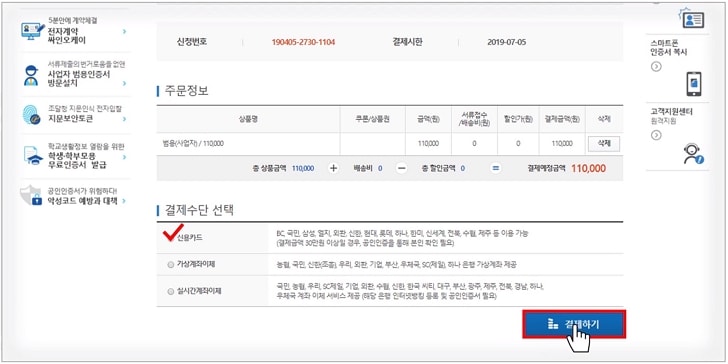
Task: Expand the 지문보안토큰 chevron
Action: click(x=124, y=119)
